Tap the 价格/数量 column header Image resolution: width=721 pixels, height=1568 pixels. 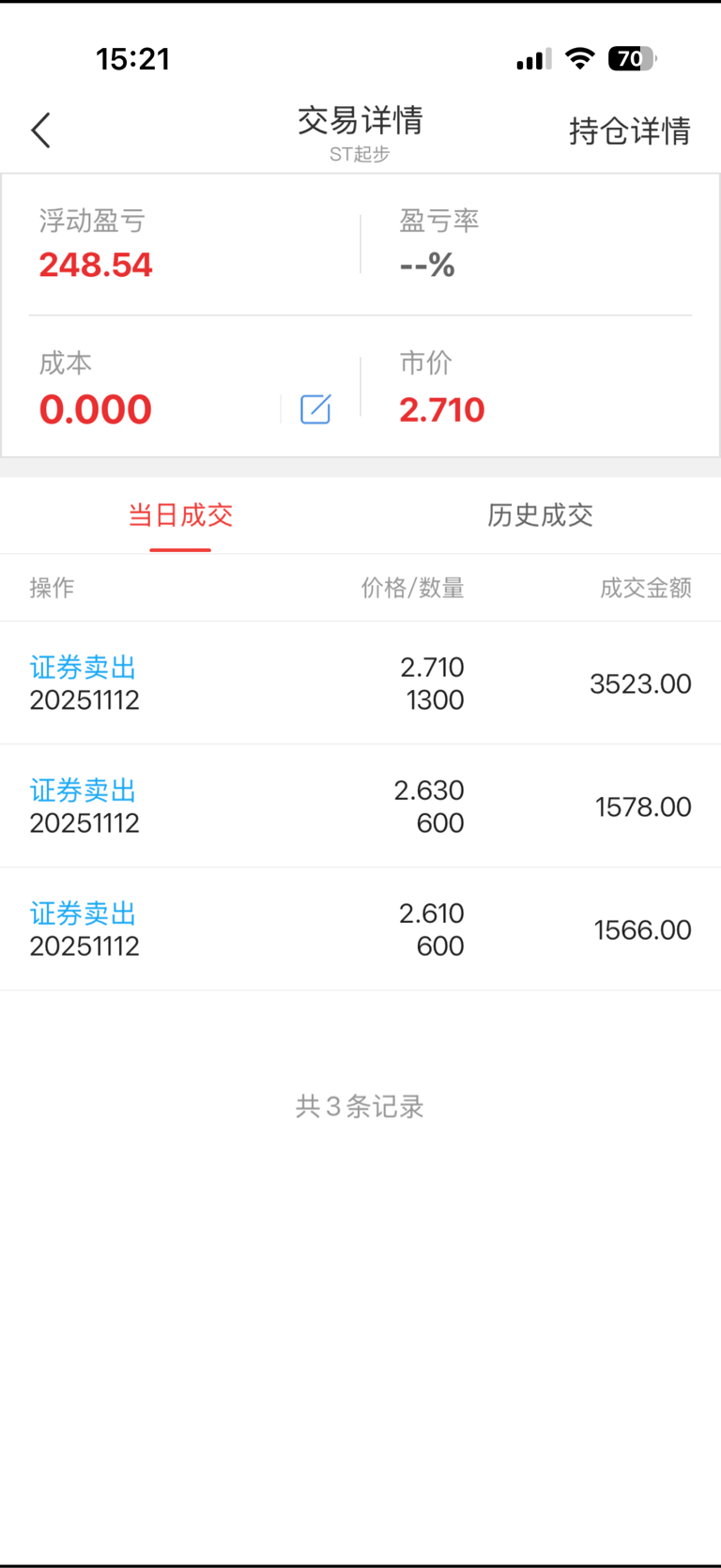412,588
